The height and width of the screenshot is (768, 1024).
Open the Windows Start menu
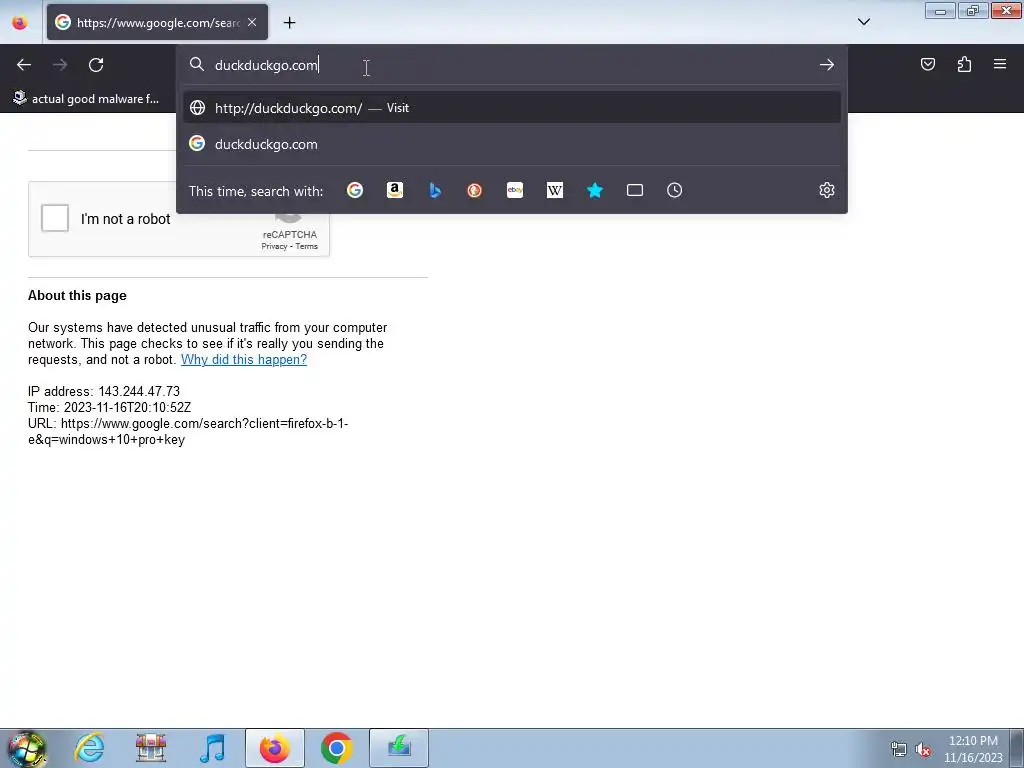27,748
